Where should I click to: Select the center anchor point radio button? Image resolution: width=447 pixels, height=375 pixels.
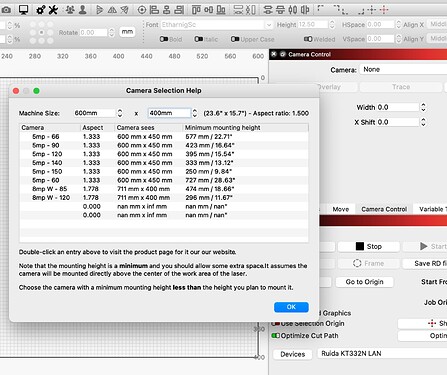(41, 33)
